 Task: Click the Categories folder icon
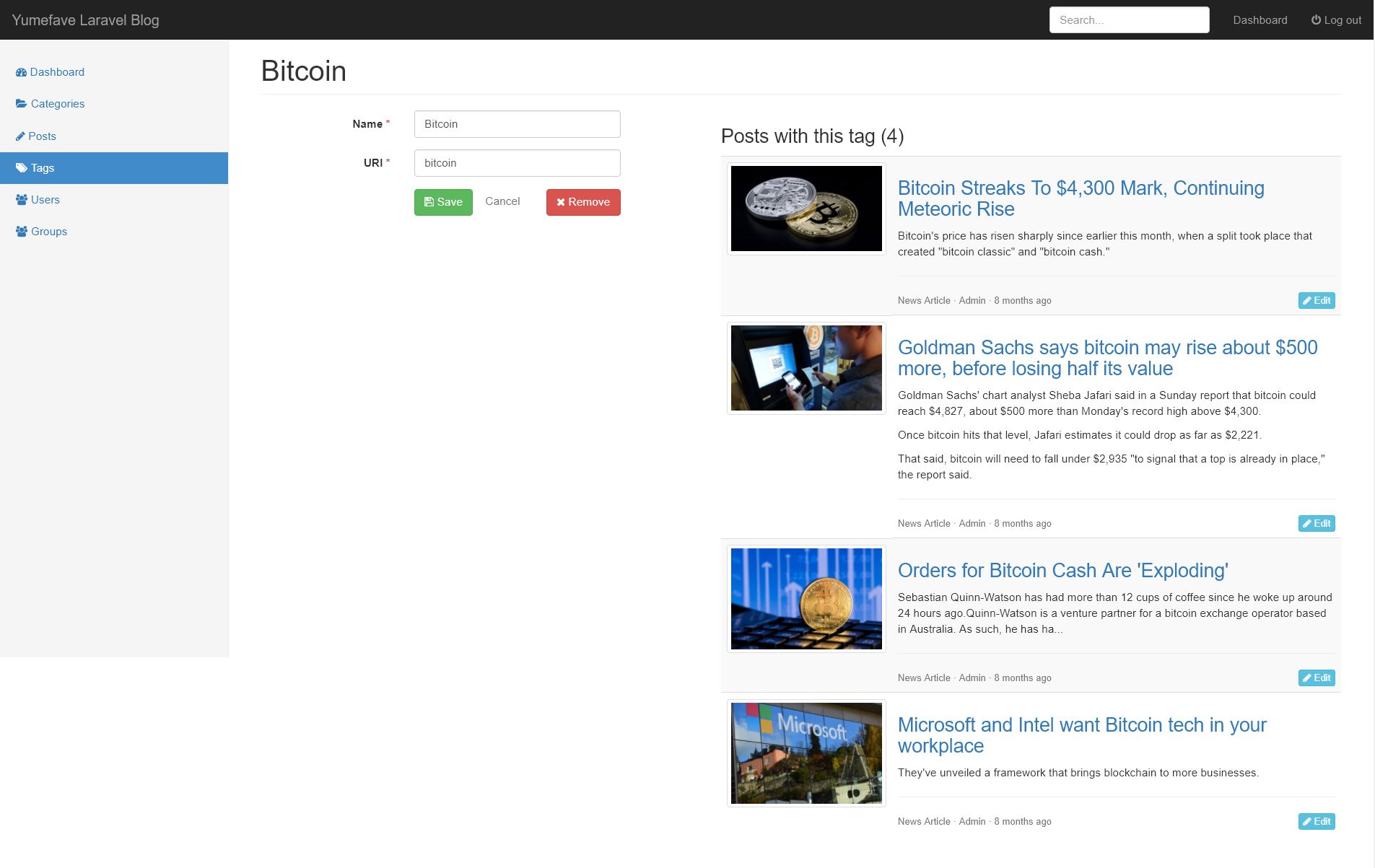point(22,104)
